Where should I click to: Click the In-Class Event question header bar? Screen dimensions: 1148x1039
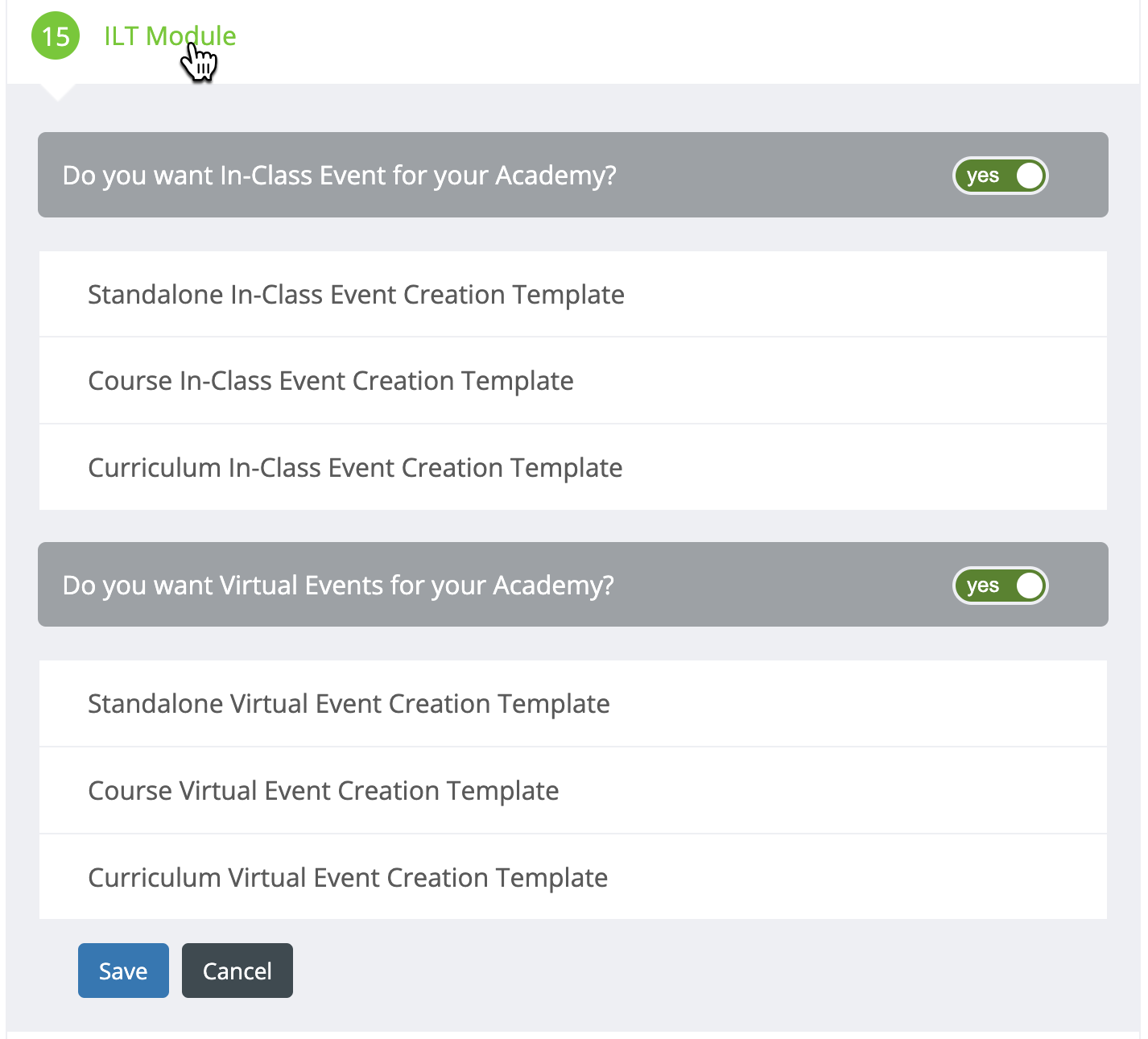pyautogui.click(x=765, y=176)
